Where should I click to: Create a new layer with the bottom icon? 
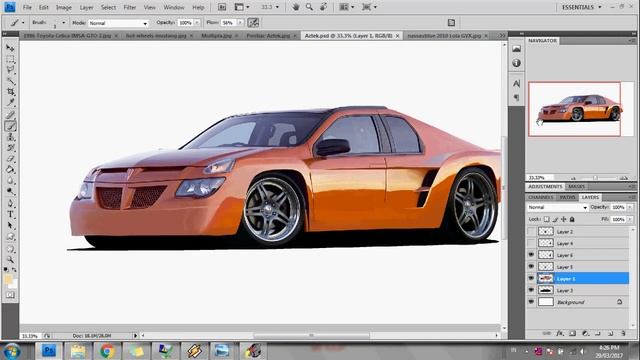point(611,333)
